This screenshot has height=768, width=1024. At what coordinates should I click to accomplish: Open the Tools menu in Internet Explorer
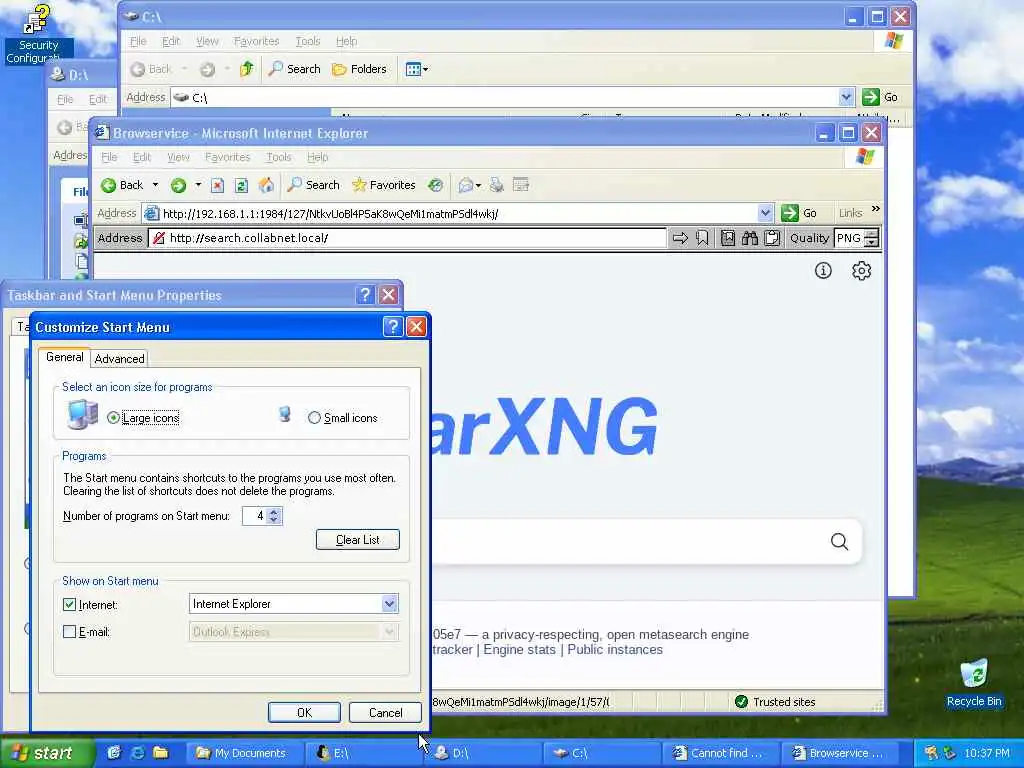pos(279,157)
